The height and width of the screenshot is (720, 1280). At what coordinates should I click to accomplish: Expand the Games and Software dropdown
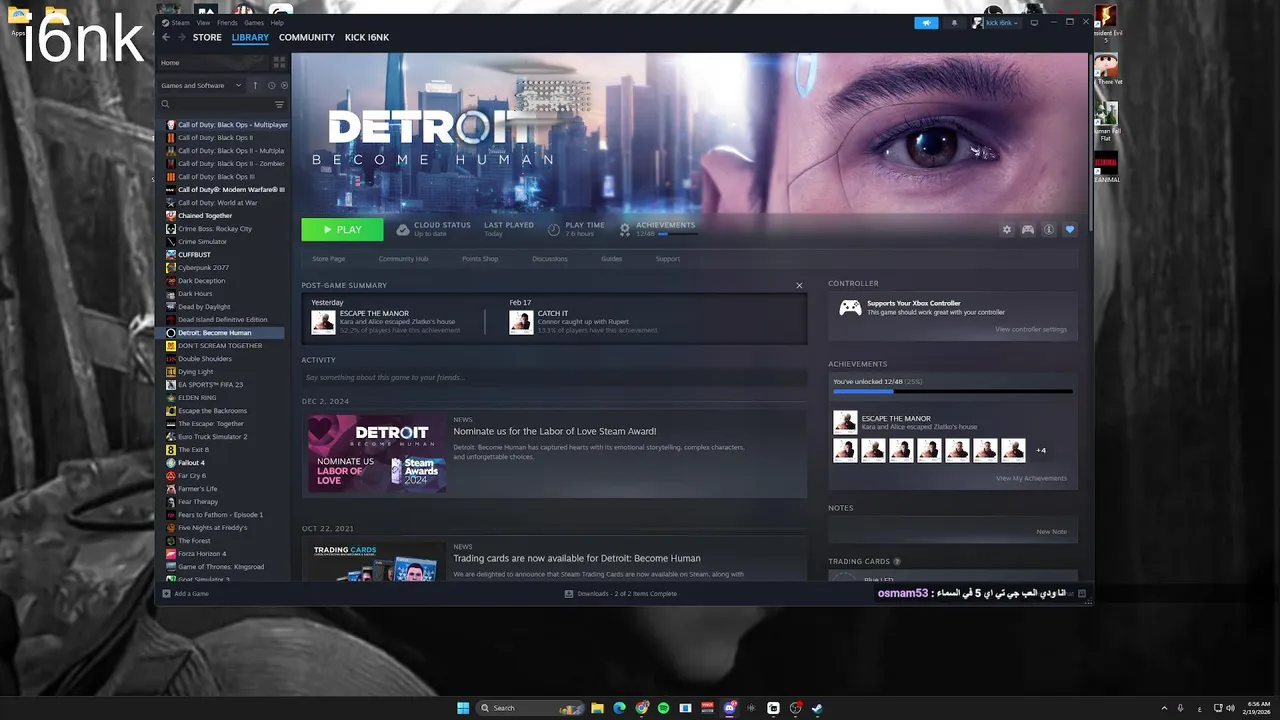(x=201, y=85)
